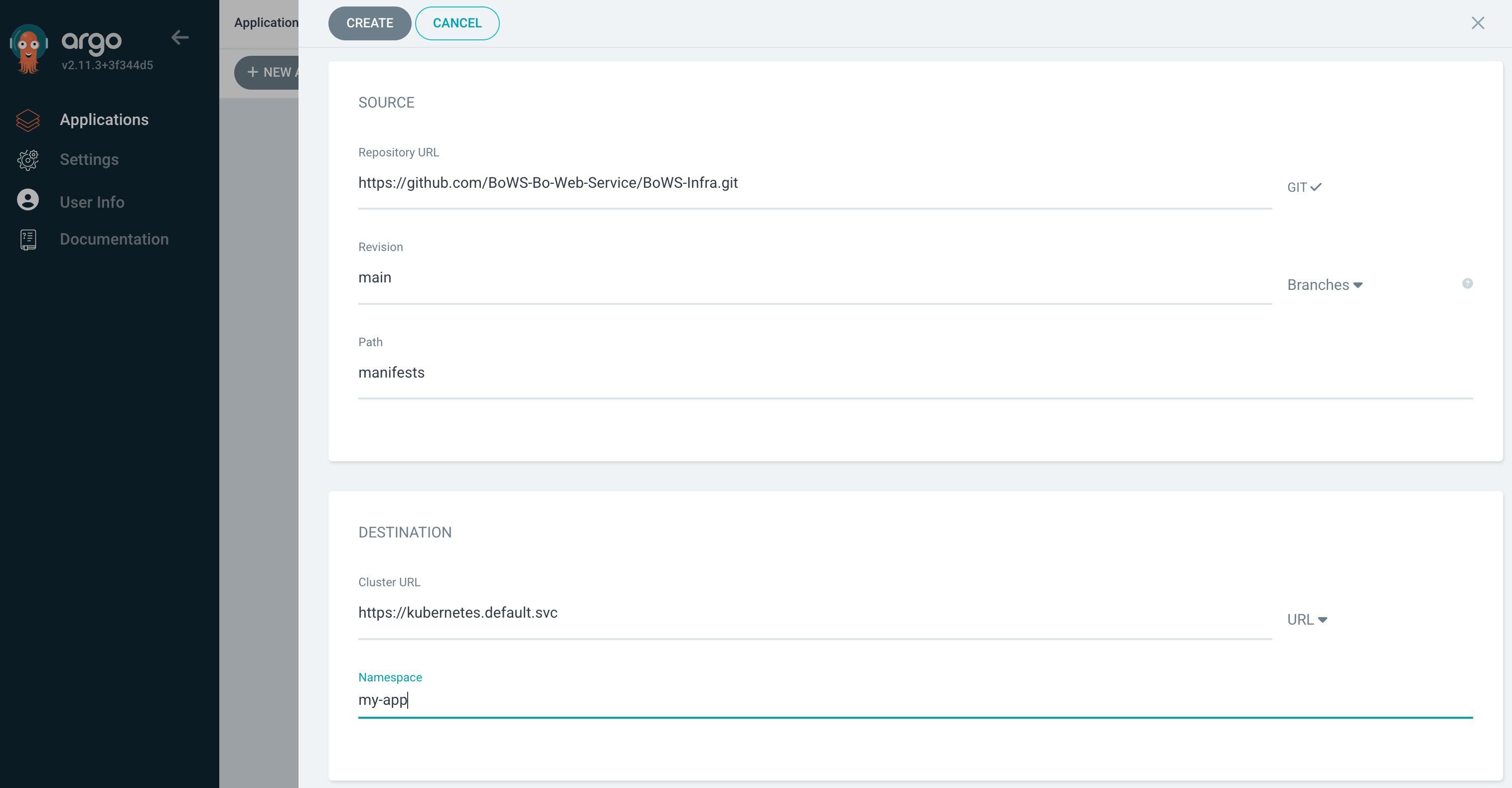Click the User Info avatar icon

tap(27, 201)
